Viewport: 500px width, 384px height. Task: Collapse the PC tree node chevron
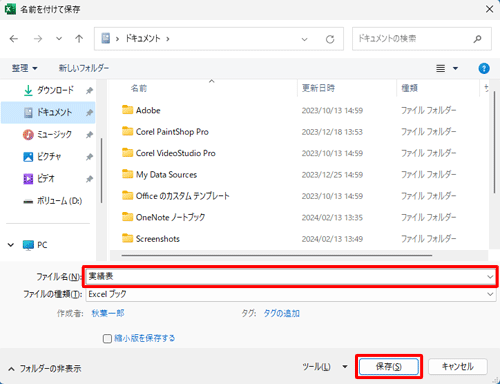[11, 245]
